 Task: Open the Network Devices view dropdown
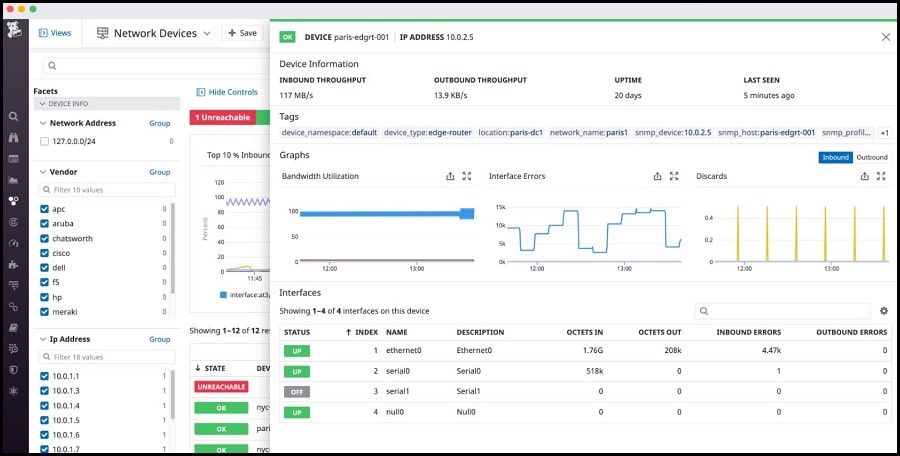(x=207, y=33)
